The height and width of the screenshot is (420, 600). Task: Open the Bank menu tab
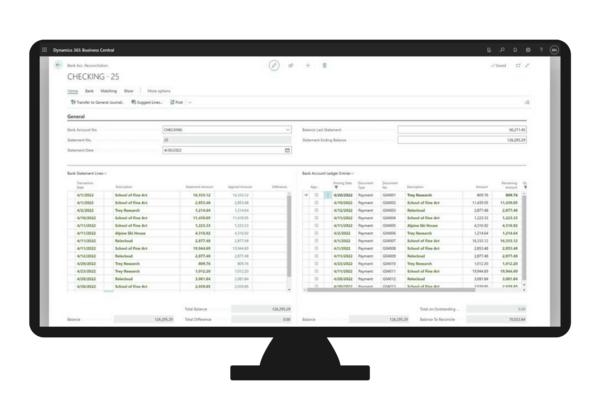pyautogui.click(x=89, y=90)
